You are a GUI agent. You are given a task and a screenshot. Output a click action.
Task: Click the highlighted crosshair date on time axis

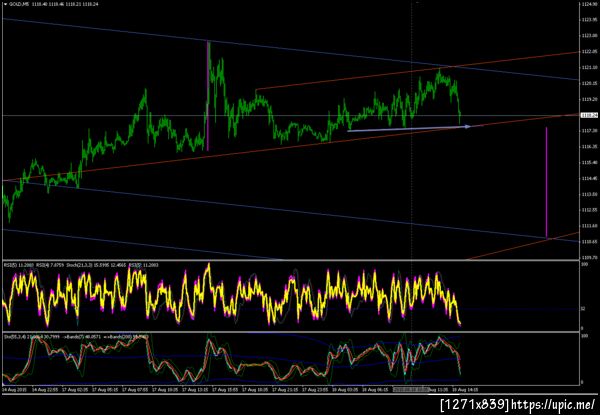click(411, 389)
